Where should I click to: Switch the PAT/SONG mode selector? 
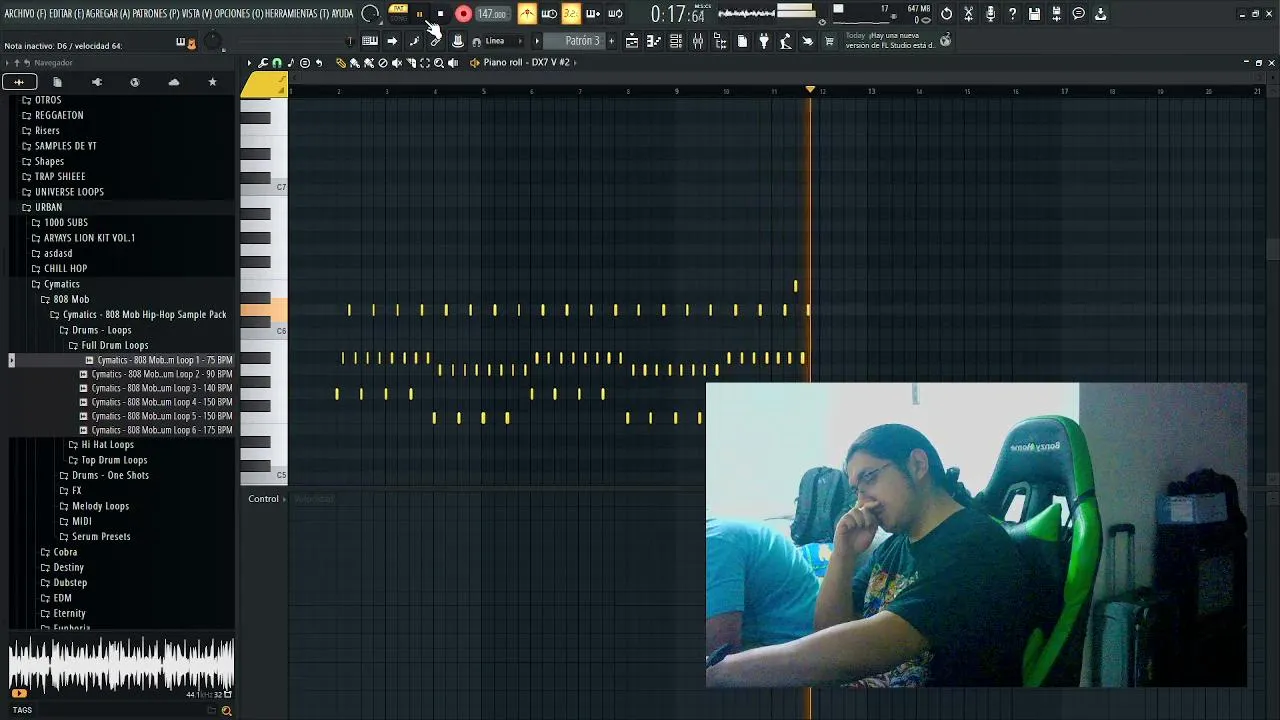tap(398, 14)
